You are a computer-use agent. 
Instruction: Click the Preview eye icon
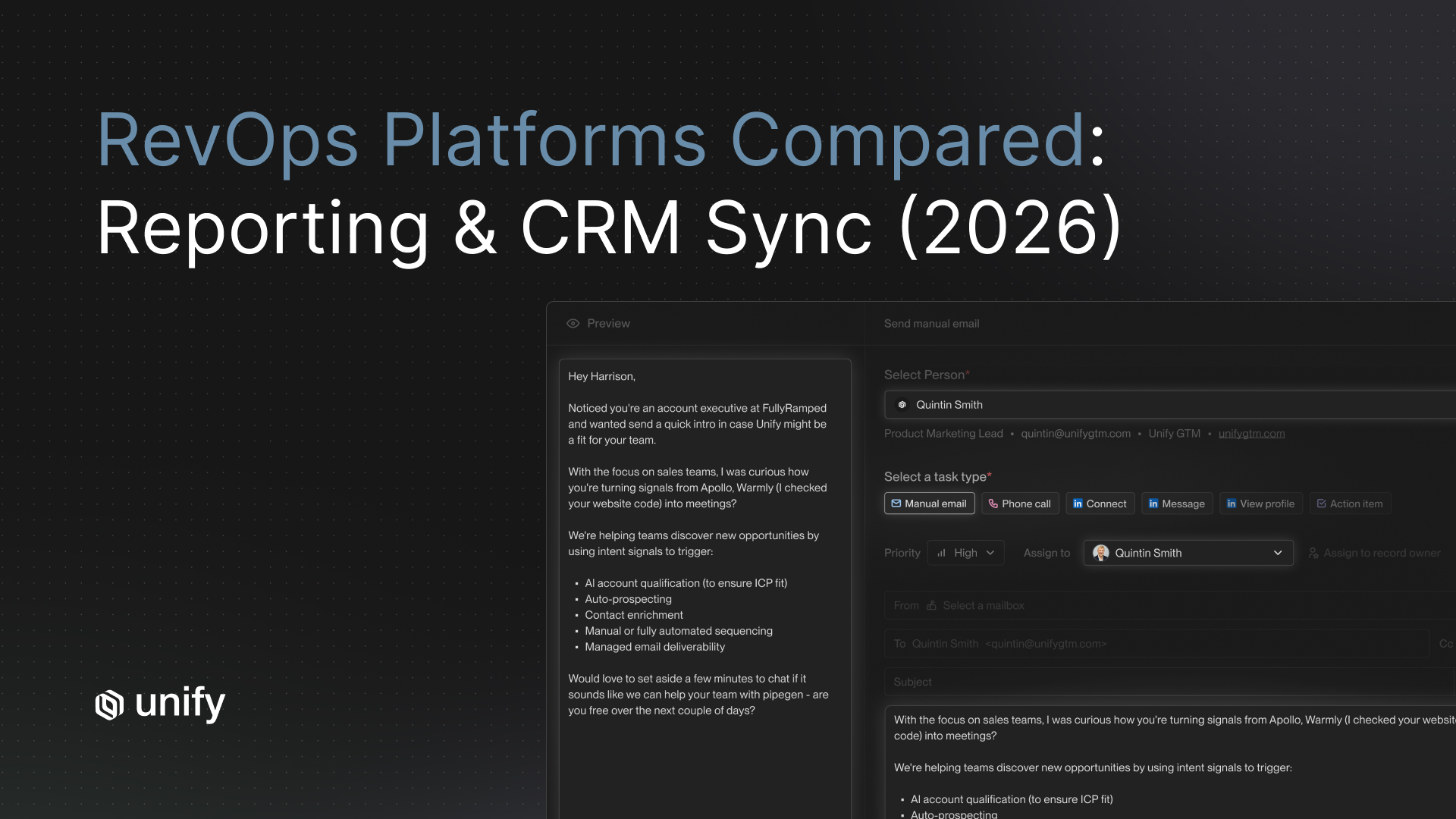(573, 324)
